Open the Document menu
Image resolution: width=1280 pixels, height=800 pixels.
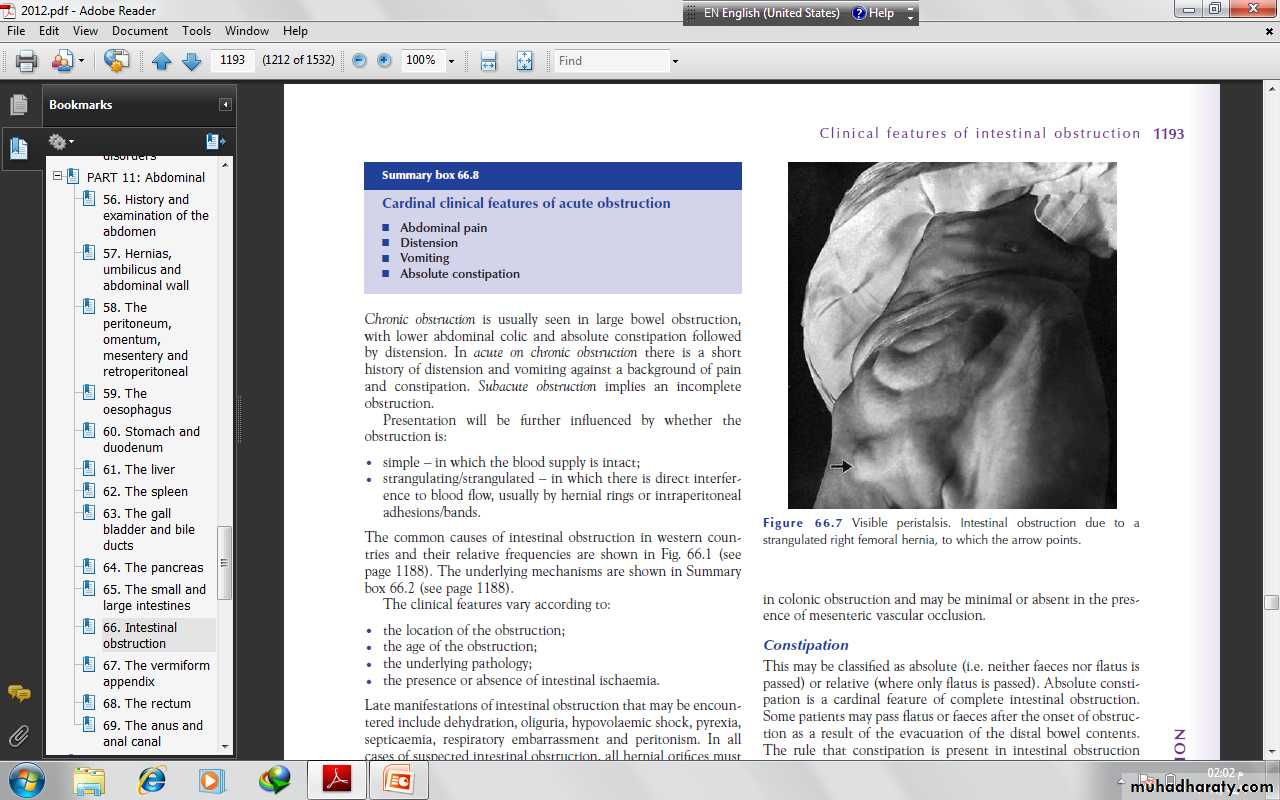(x=139, y=31)
